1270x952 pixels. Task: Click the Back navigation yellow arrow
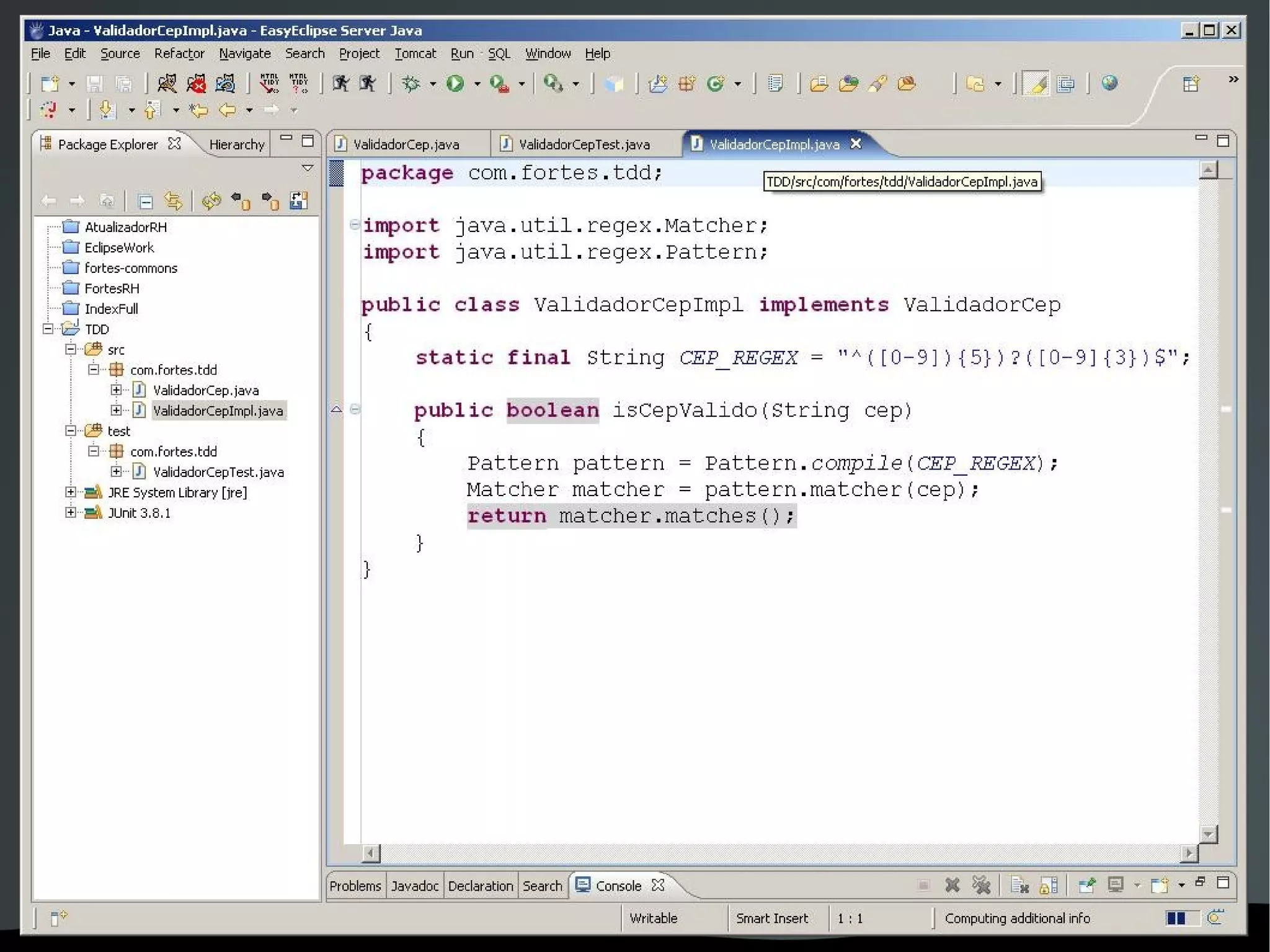[x=228, y=110]
